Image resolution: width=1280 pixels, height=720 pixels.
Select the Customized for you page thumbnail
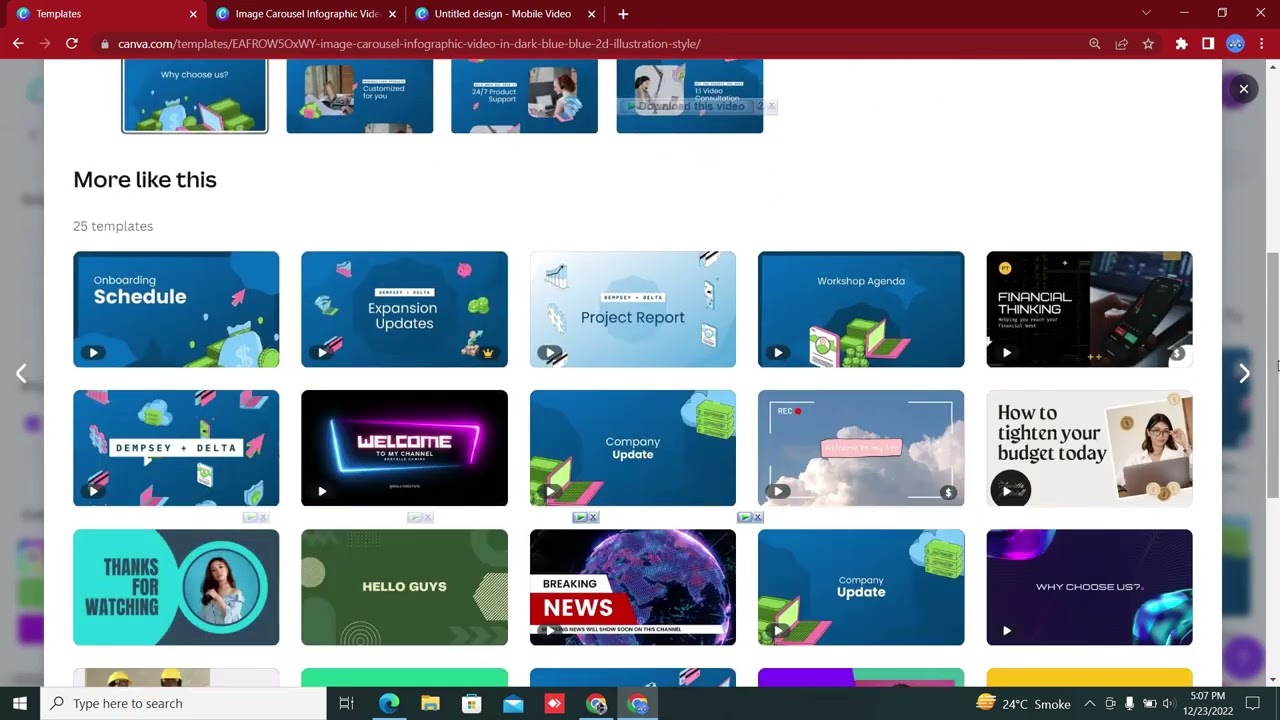(x=360, y=96)
